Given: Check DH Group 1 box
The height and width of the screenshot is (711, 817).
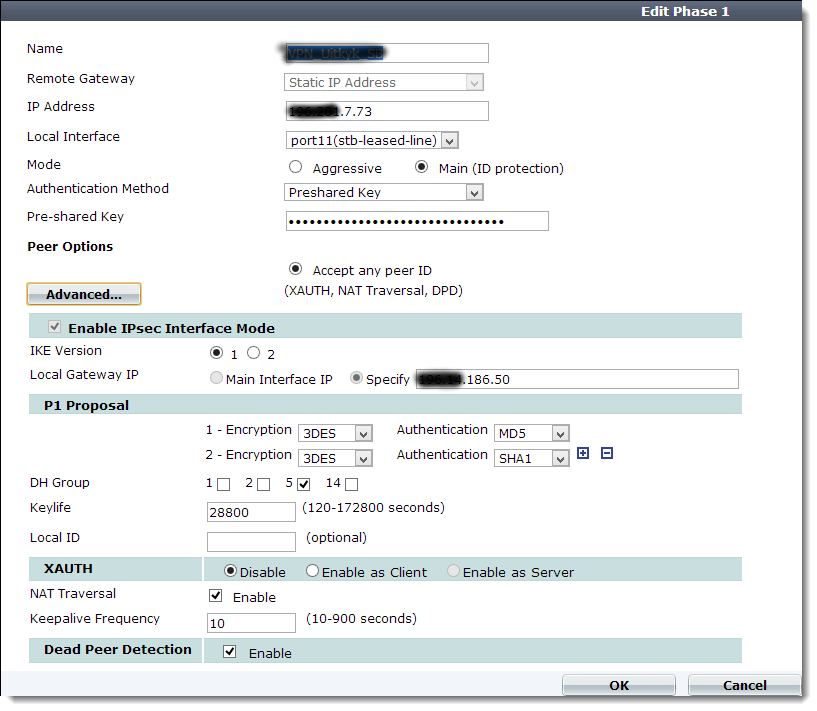Looking at the screenshot, I should (224, 484).
